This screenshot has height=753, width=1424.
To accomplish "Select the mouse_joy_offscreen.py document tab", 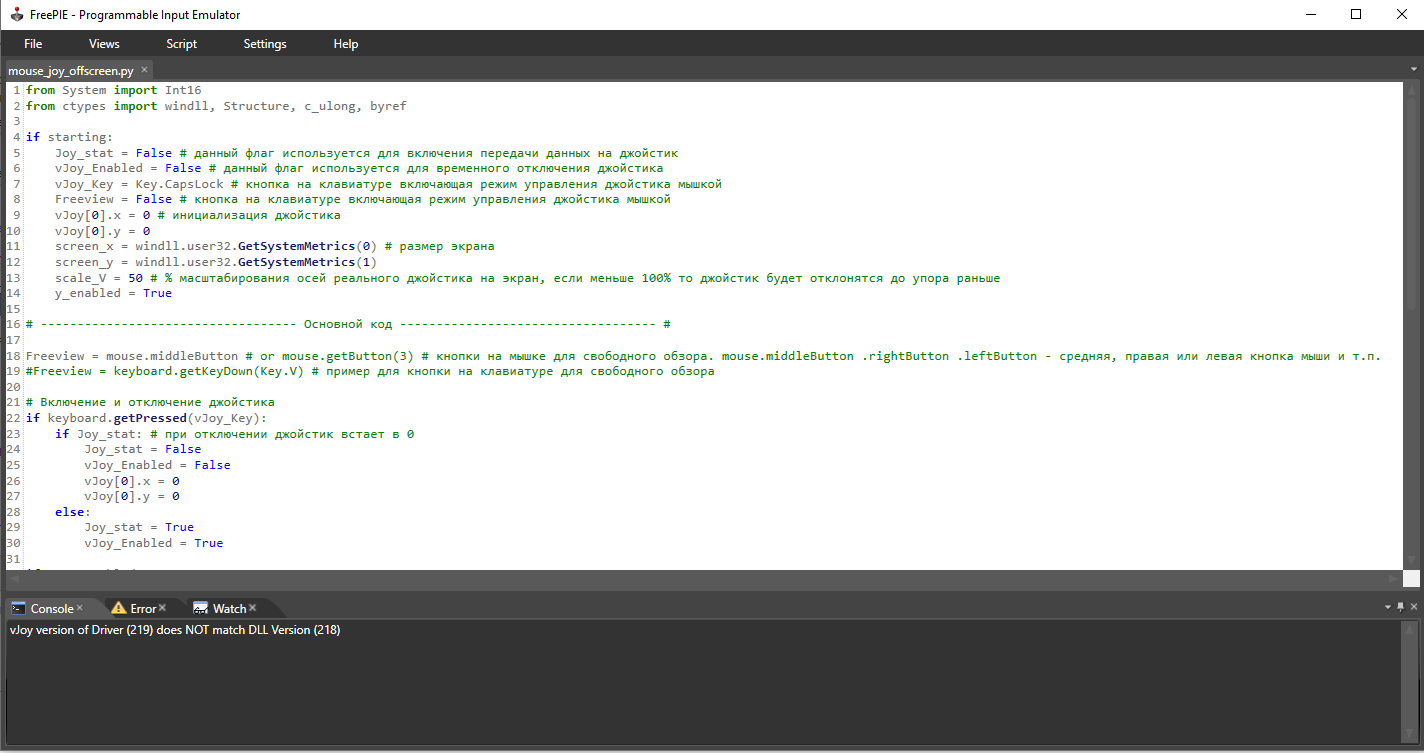I will (x=71, y=71).
